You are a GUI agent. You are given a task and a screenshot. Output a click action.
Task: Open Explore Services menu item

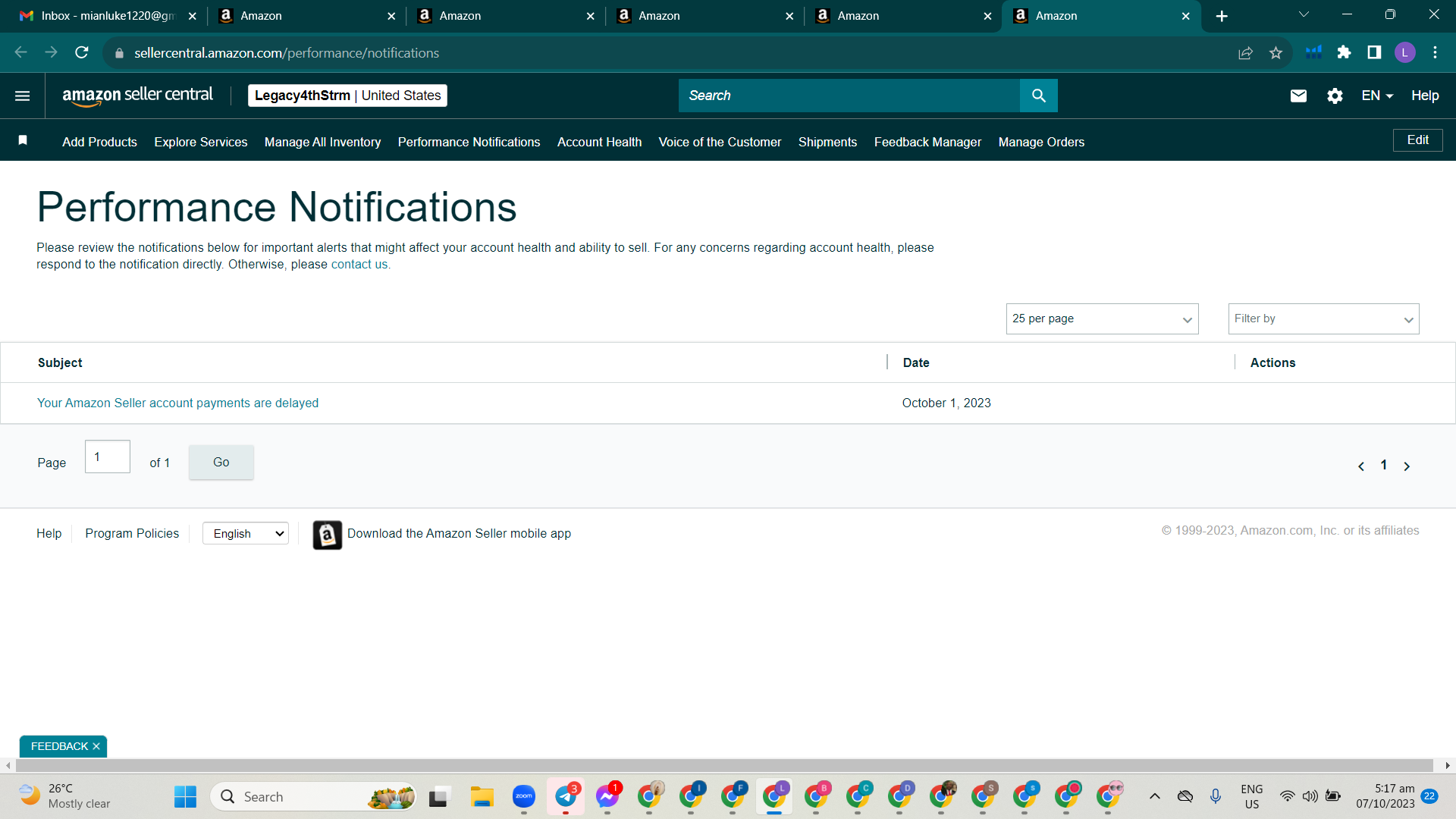(201, 142)
